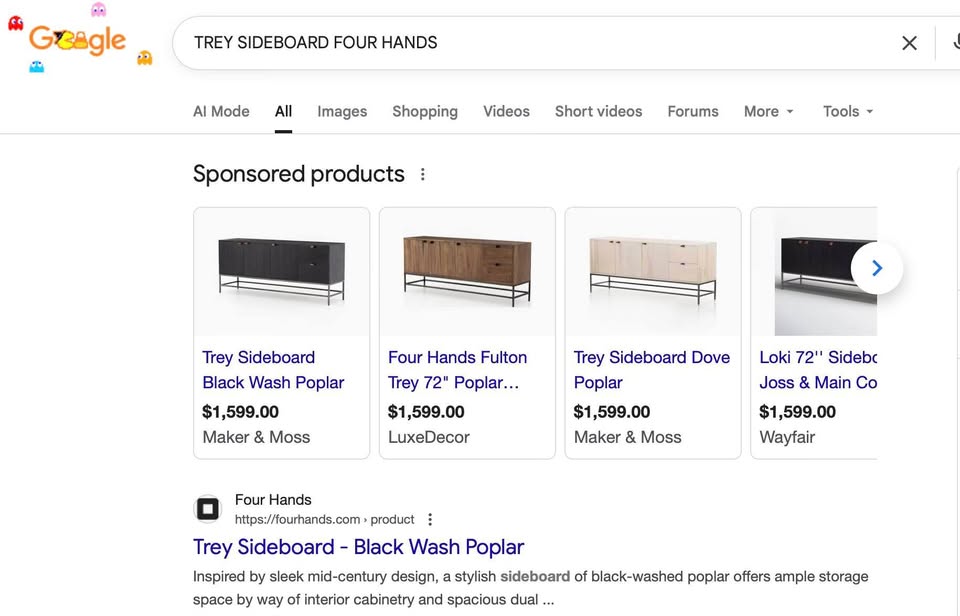
Task: Open the More search categories dropdown
Action: pos(767,111)
